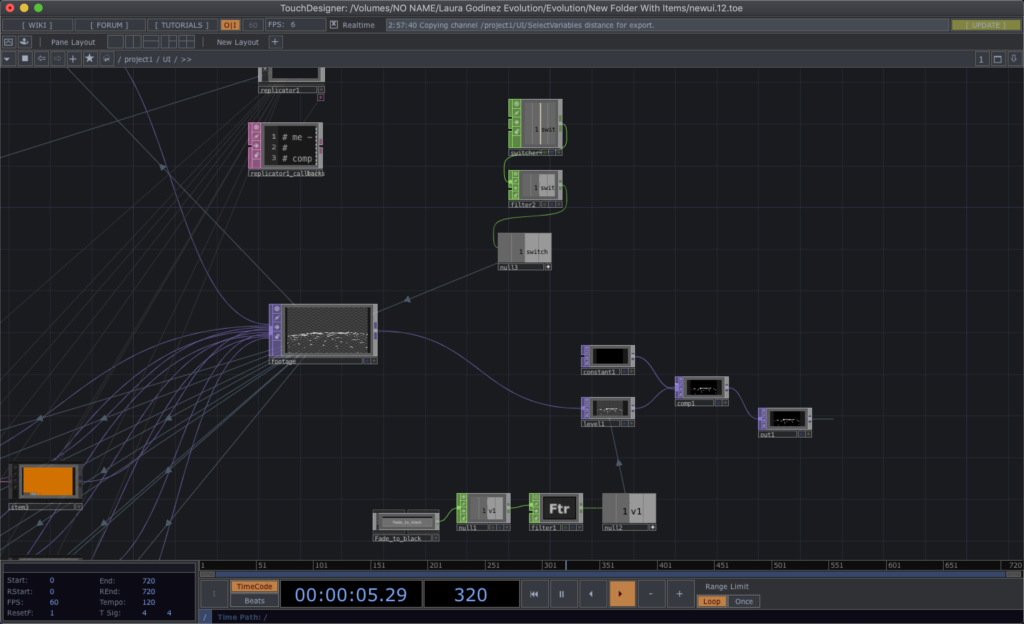This screenshot has width=1024, height=624.
Task: Click the icon right of the star
Action: tap(106, 59)
